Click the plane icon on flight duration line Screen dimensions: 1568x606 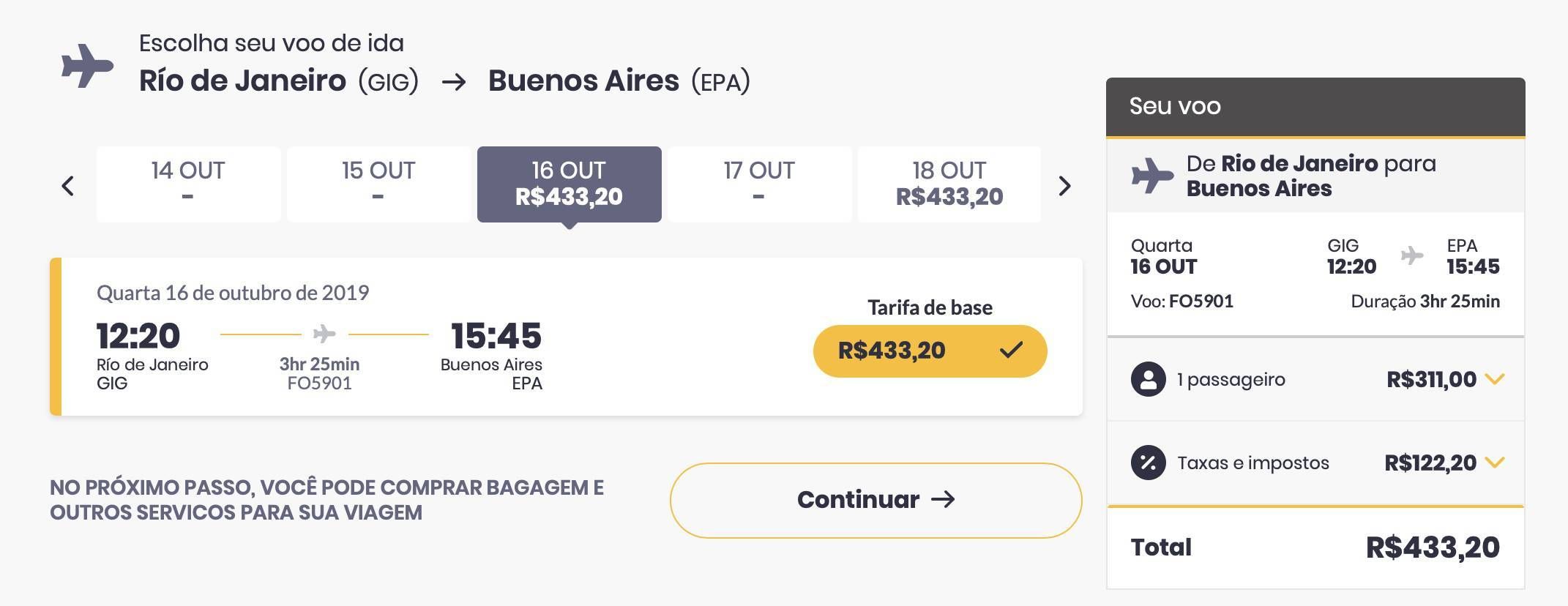click(x=324, y=334)
